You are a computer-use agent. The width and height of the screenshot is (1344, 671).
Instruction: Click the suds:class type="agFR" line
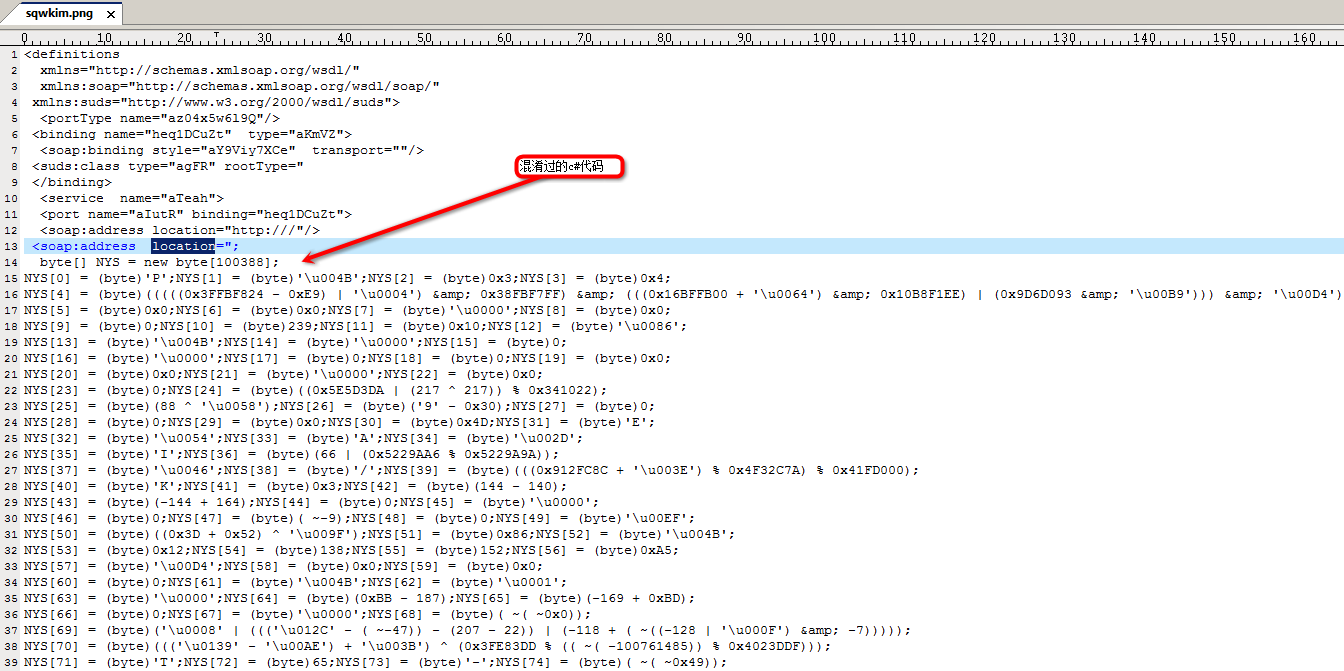pos(168,166)
